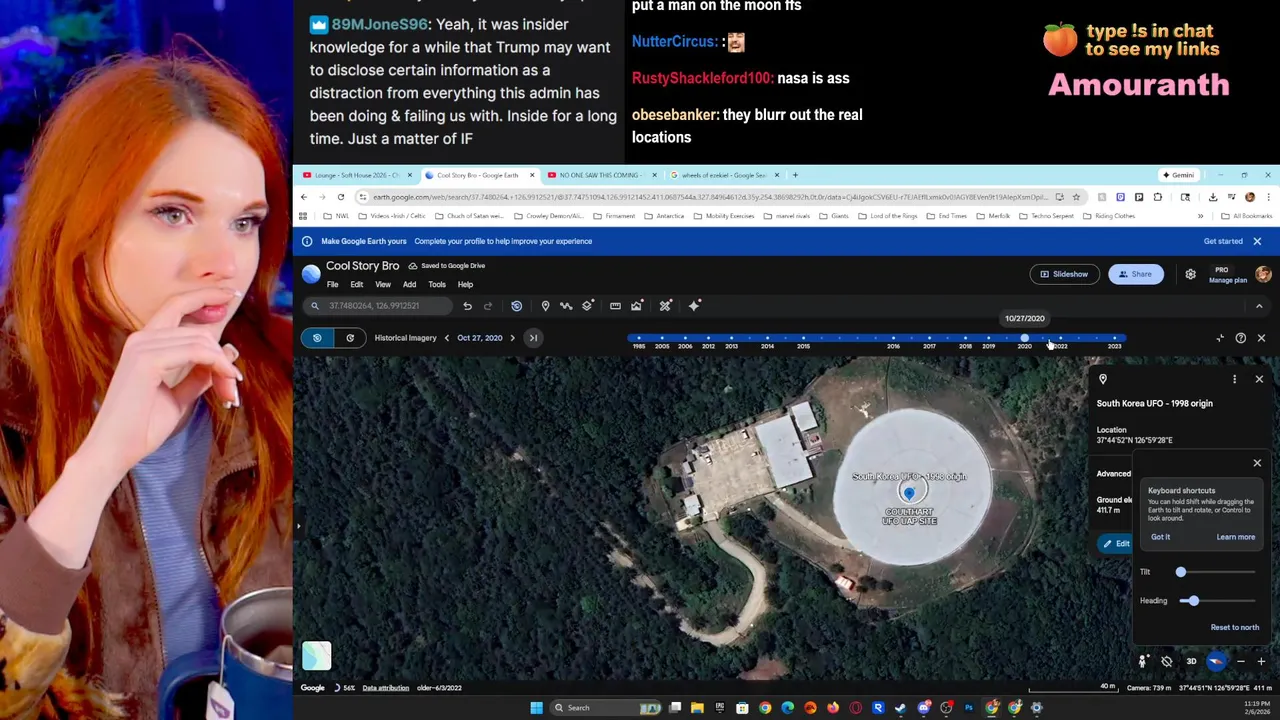The height and width of the screenshot is (720, 1280).
Task: Click the Reset to north link
Action: [x=1235, y=627]
